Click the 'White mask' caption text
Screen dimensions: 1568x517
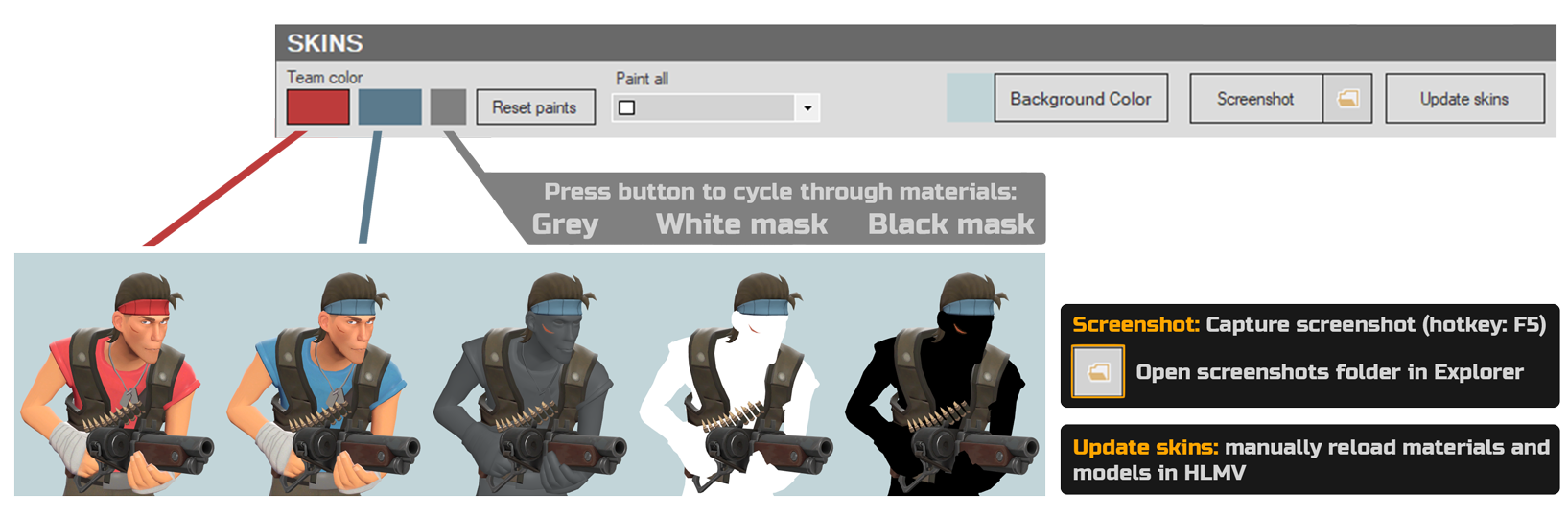point(741,224)
